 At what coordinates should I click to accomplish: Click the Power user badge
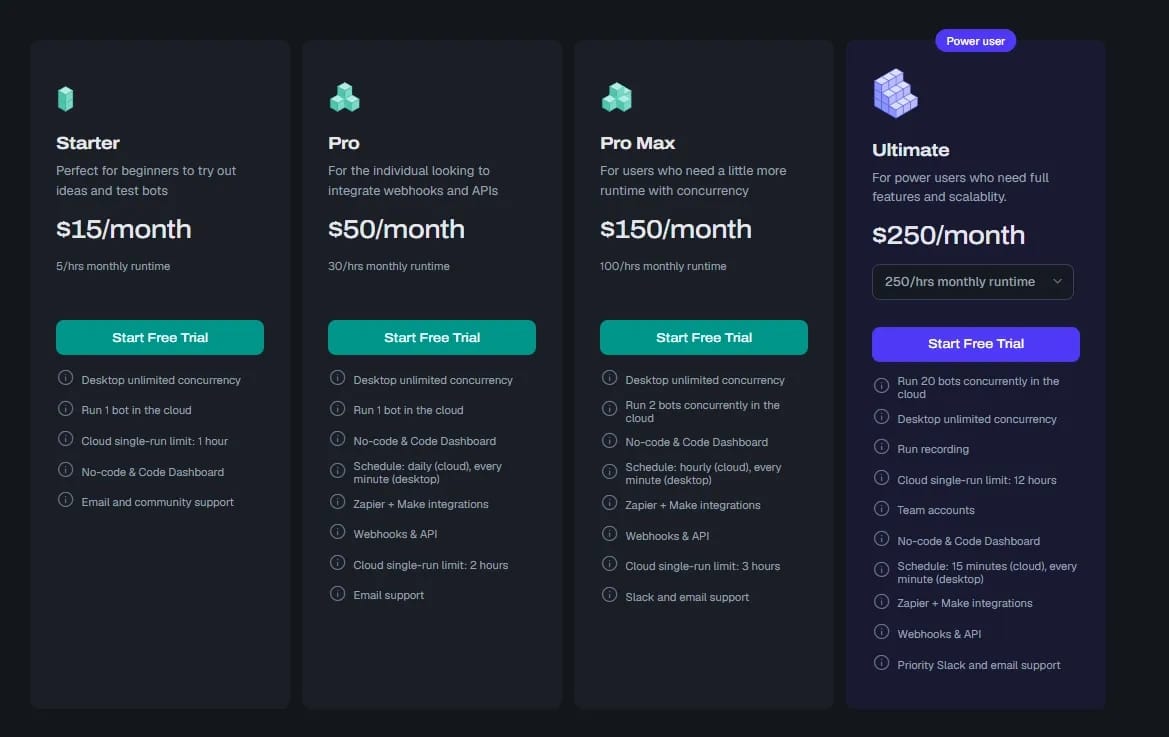[x=975, y=41]
